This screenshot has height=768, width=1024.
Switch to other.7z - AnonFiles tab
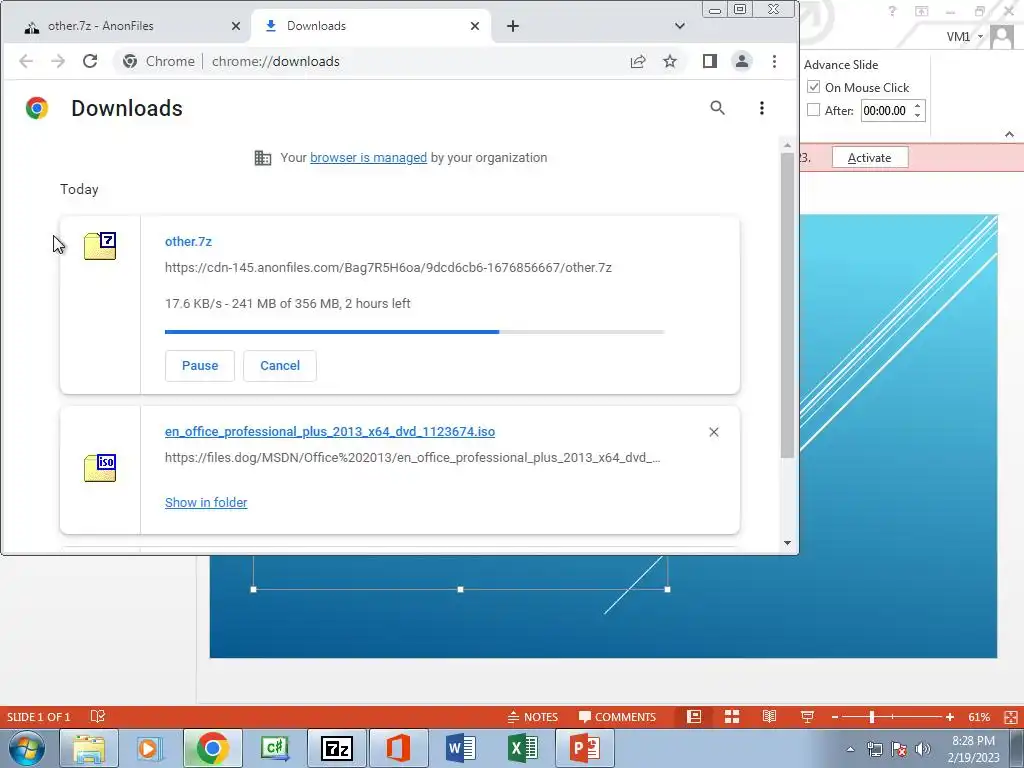click(x=125, y=26)
